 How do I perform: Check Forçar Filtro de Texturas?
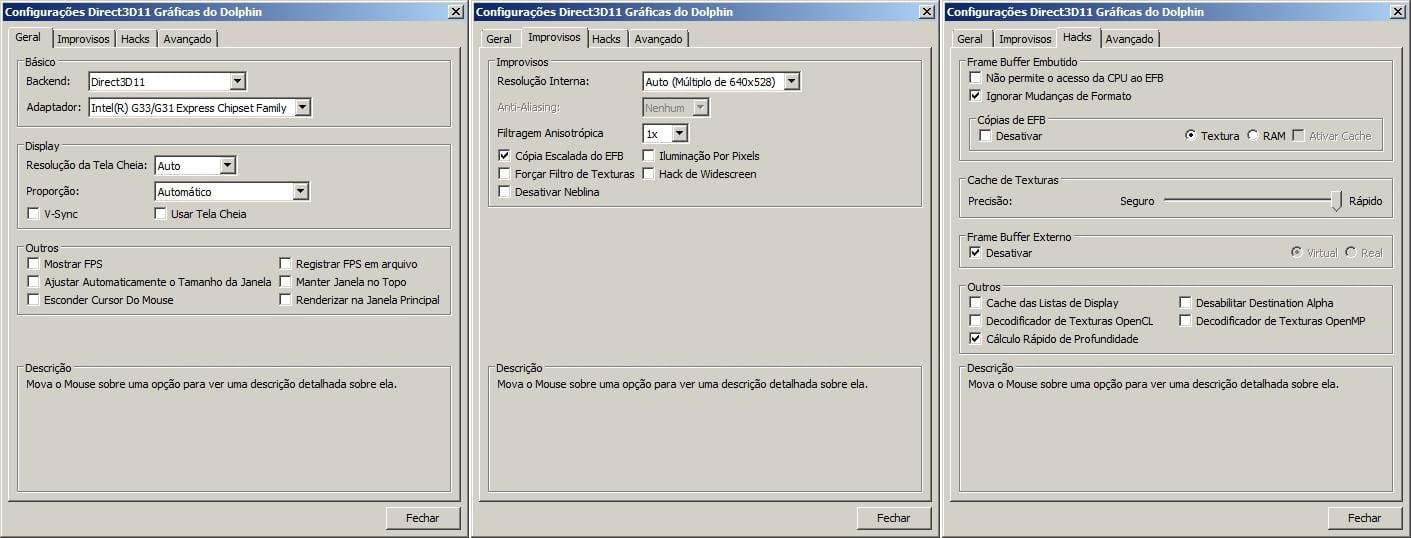505,174
